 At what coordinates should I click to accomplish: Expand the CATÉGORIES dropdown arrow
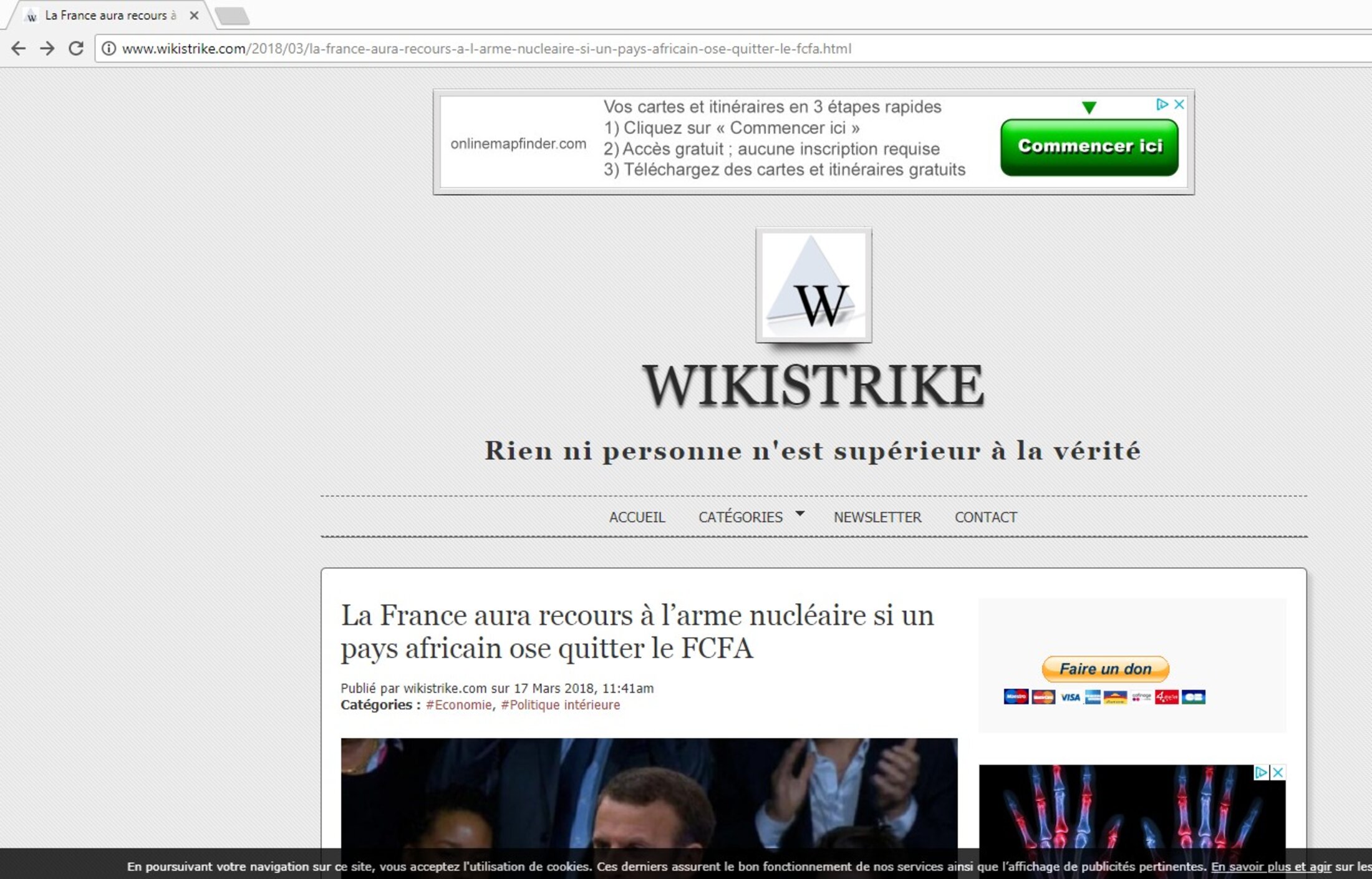(800, 513)
